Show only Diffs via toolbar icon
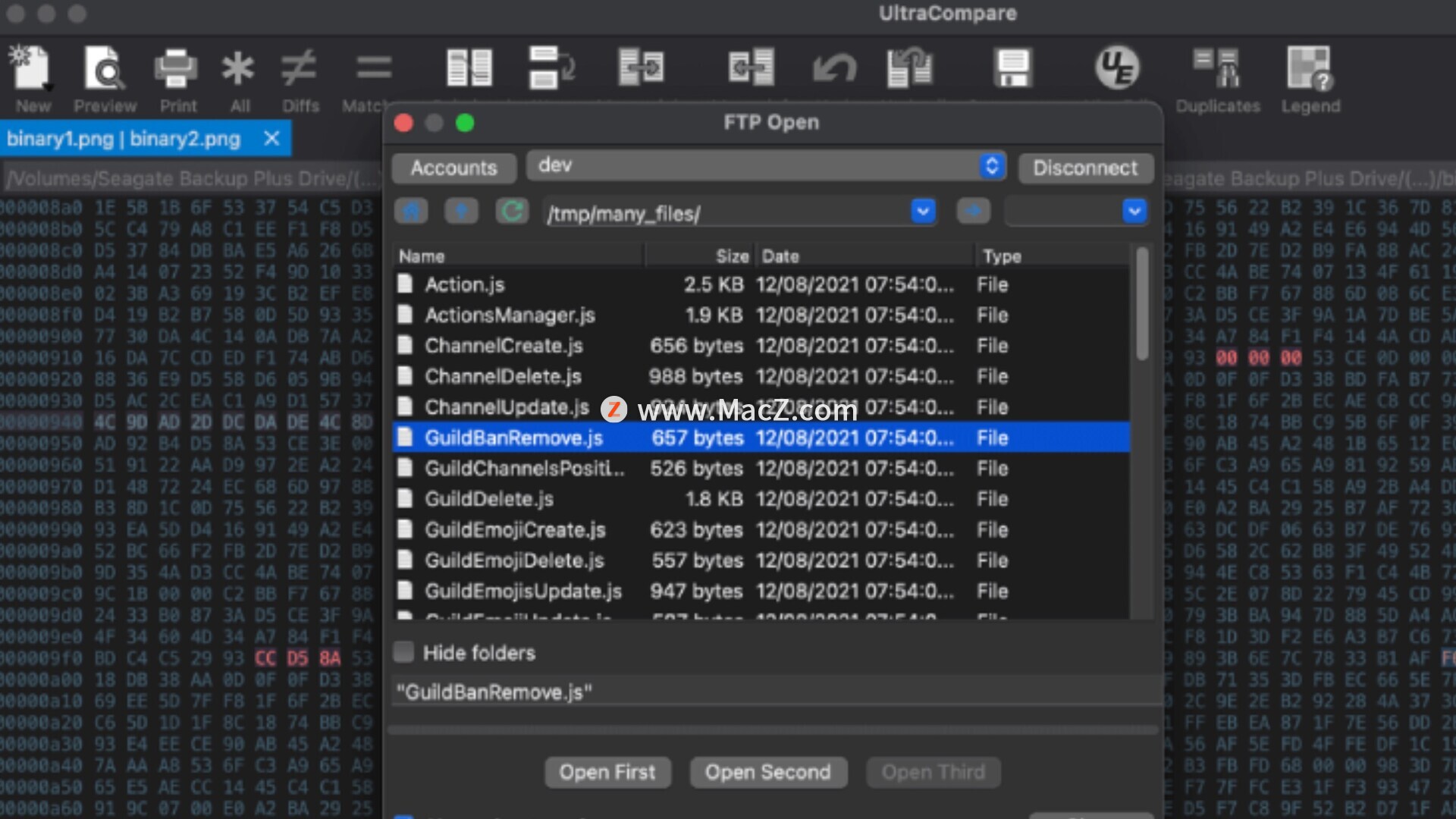This screenshot has width=1456, height=819. [299, 68]
